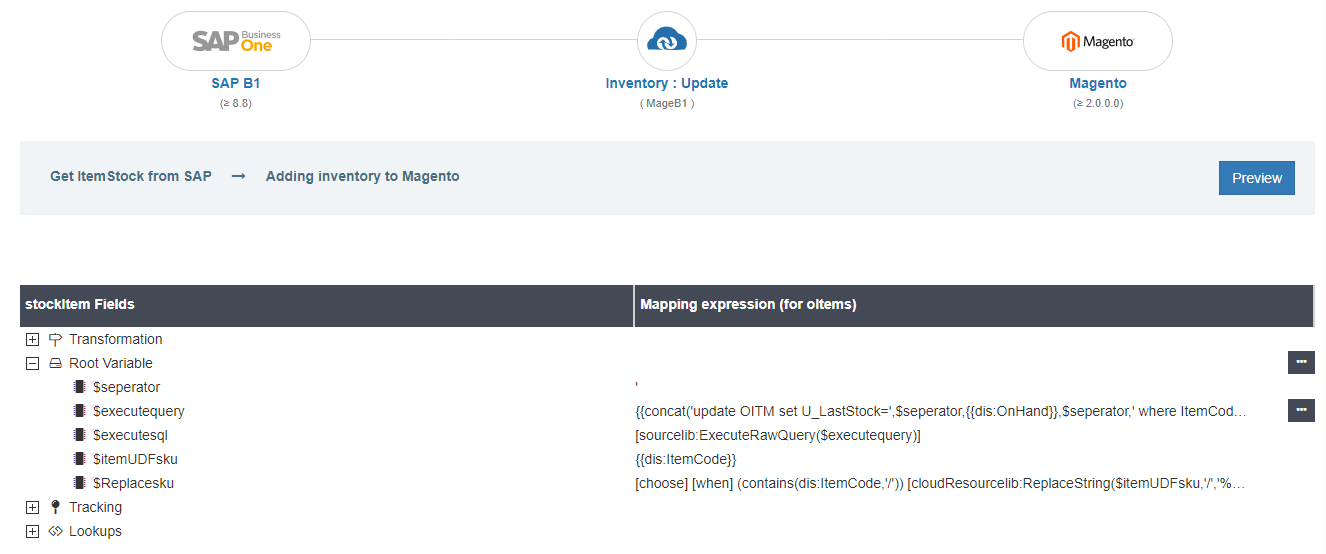This screenshot has height=554, width=1326.
Task: Click the chip icon beside $executequery
Action: point(80,411)
